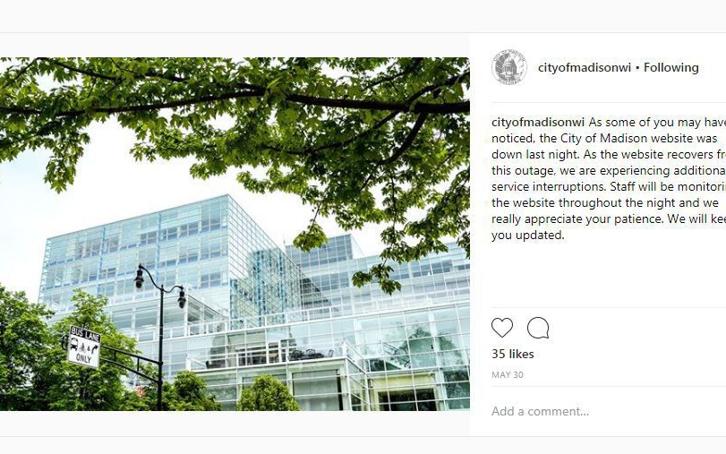Click the caption line mentioning service interruptions

[608, 187]
